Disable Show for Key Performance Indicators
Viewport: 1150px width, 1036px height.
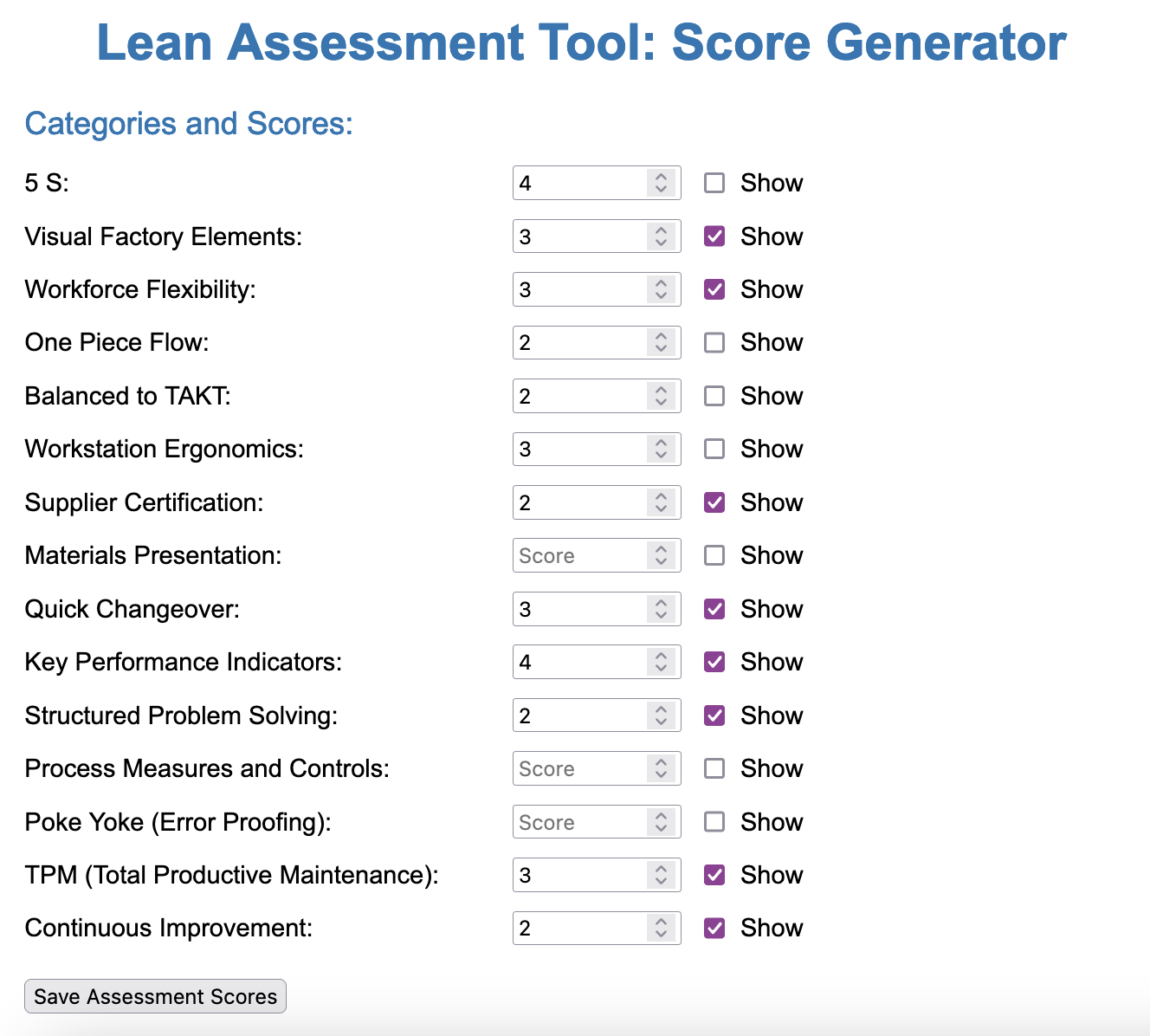[x=714, y=661]
